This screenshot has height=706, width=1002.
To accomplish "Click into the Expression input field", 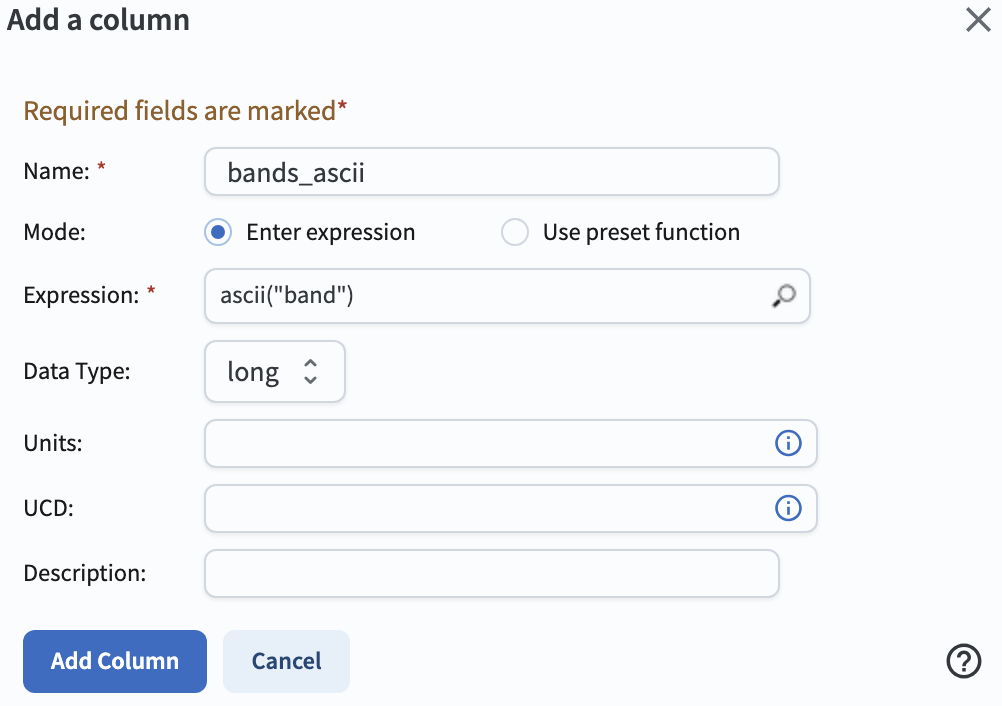I will pos(480,295).
